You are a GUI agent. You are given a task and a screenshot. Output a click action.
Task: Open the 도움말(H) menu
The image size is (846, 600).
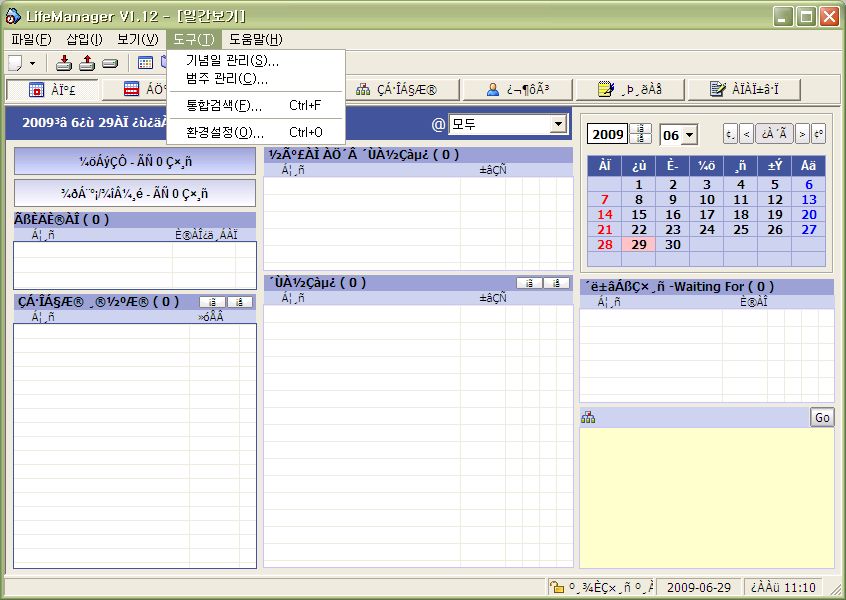(x=256, y=39)
